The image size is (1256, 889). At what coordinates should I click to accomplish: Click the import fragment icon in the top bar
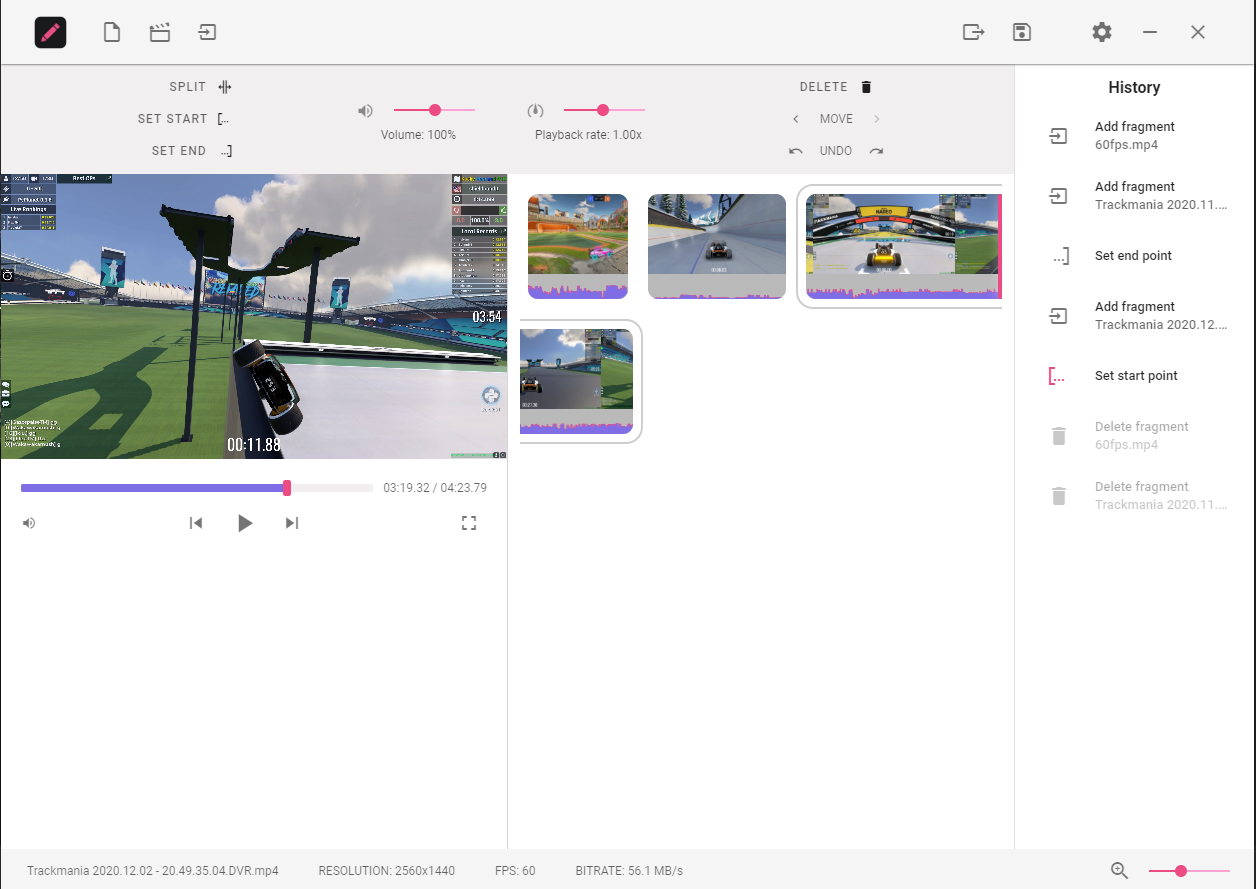pos(207,32)
